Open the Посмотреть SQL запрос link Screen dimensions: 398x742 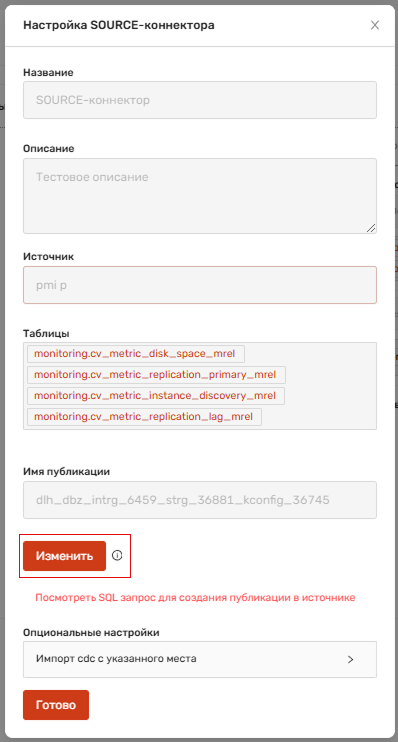195,598
